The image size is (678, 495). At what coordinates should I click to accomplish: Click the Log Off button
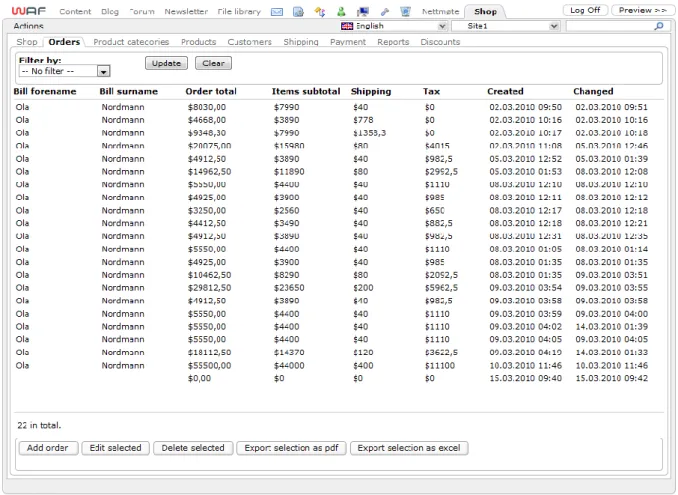click(x=585, y=10)
